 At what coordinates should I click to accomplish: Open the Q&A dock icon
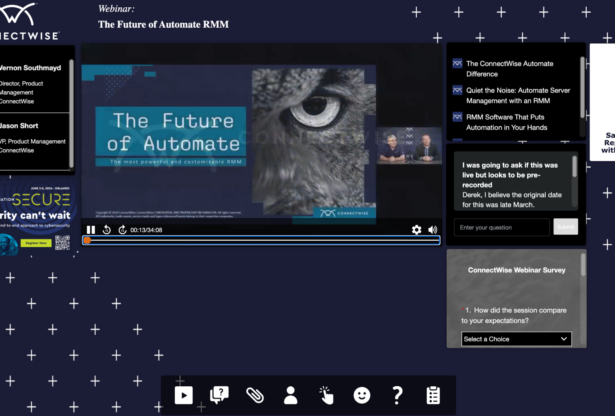tap(219, 395)
